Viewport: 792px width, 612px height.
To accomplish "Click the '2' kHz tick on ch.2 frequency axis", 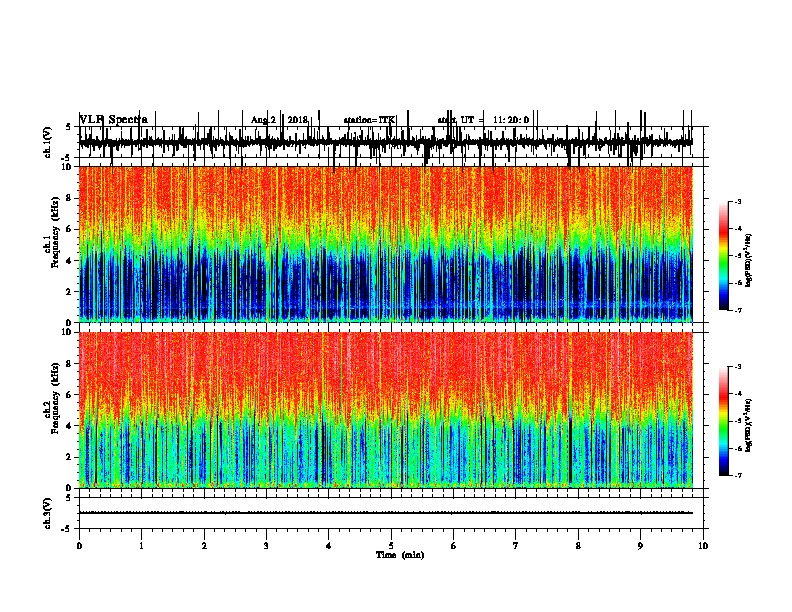I will tap(70, 457).
